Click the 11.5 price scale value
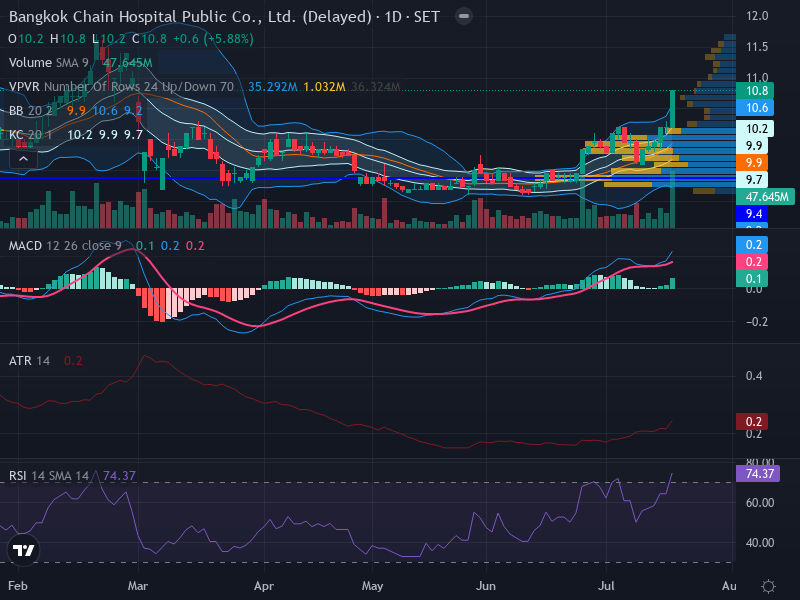Image resolution: width=800 pixels, height=600 pixels. (x=757, y=47)
